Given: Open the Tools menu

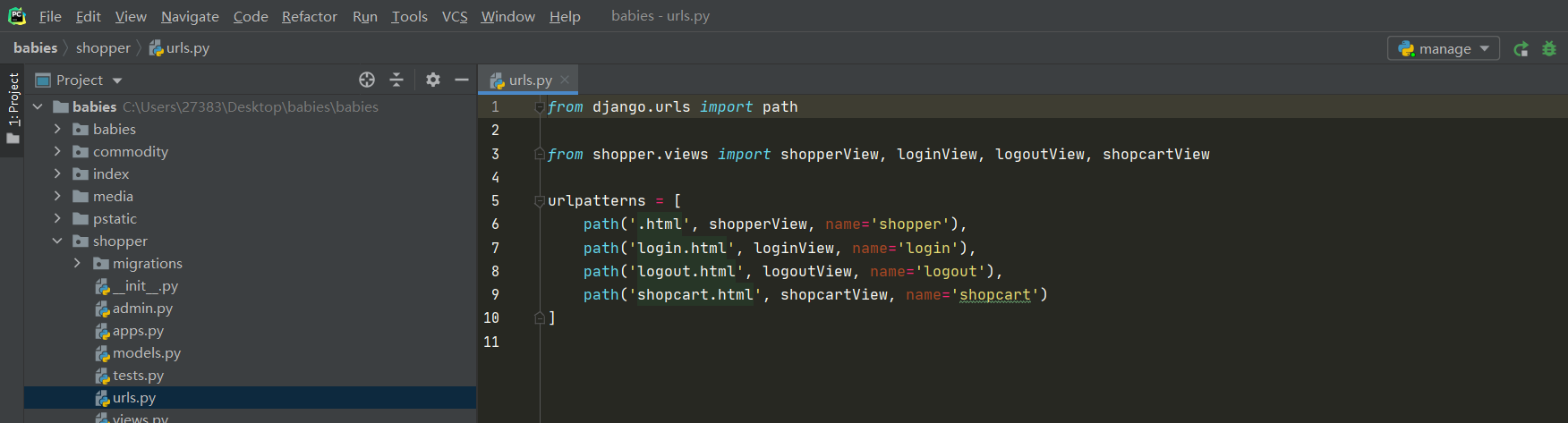Looking at the screenshot, I should pyautogui.click(x=410, y=16).
